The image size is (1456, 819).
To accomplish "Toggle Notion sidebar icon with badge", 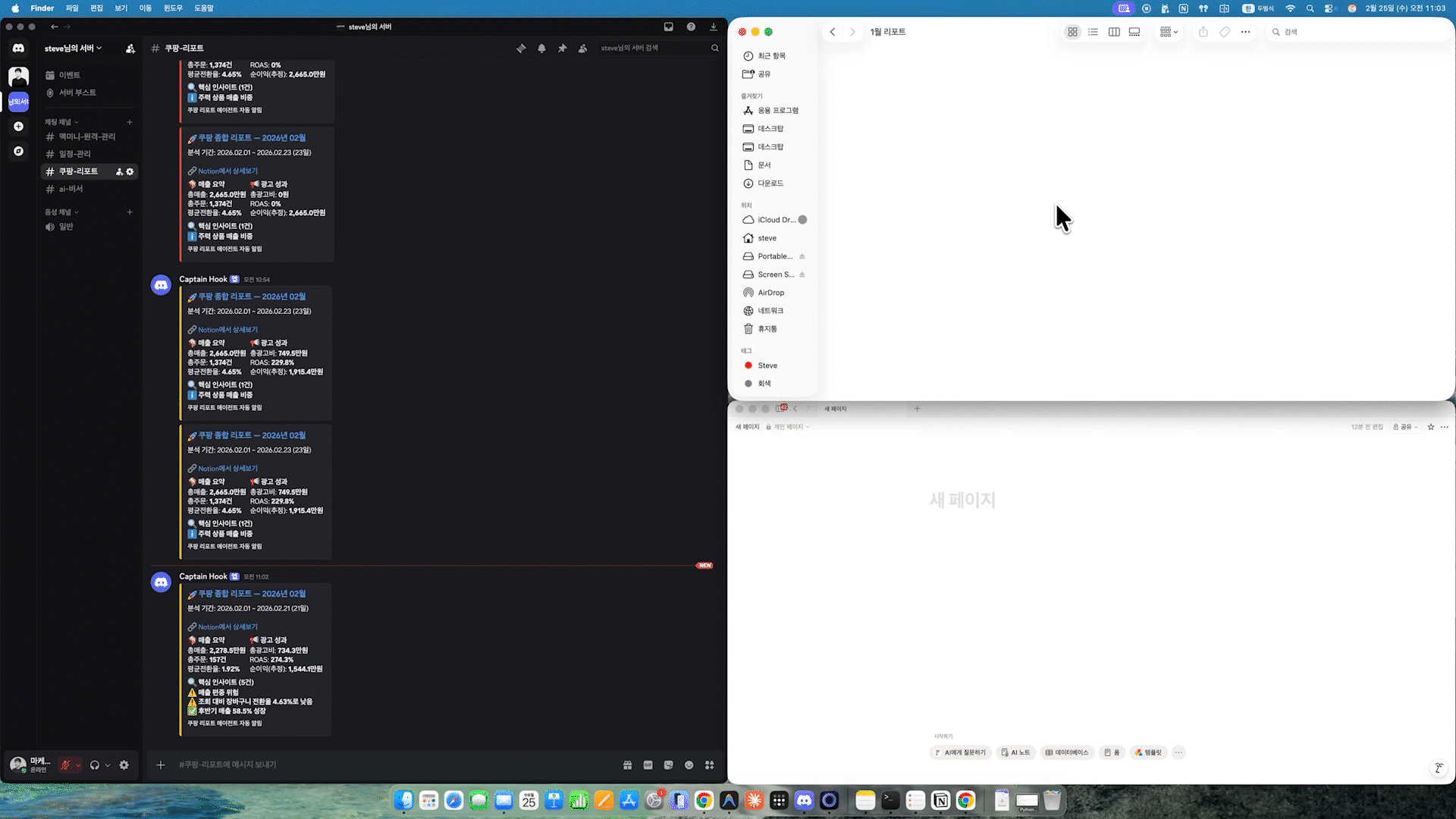I will coord(781,408).
